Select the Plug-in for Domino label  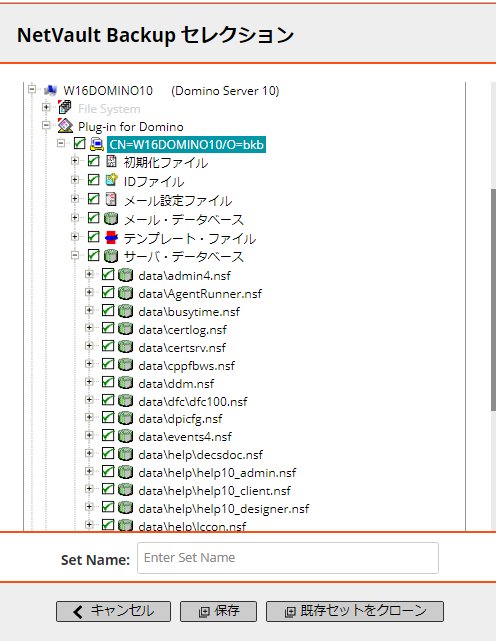(x=131, y=127)
